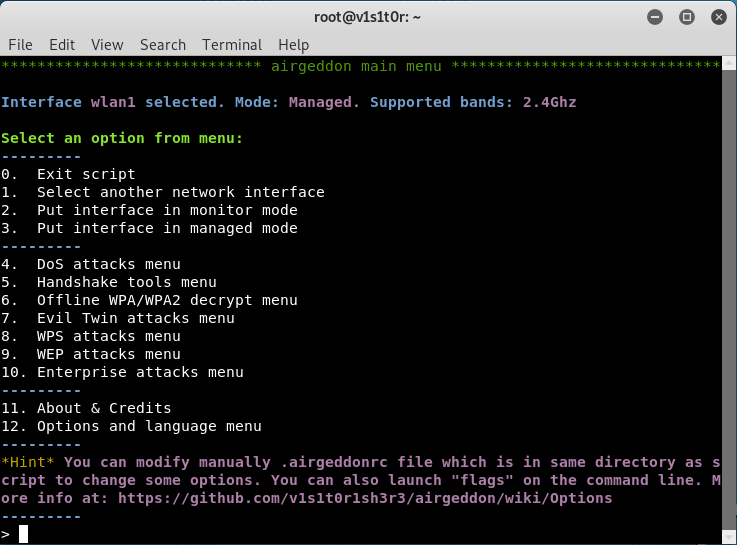Image resolution: width=737 pixels, height=545 pixels.
Task: Click the 'Exit script' option line
Action: click(86, 174)
